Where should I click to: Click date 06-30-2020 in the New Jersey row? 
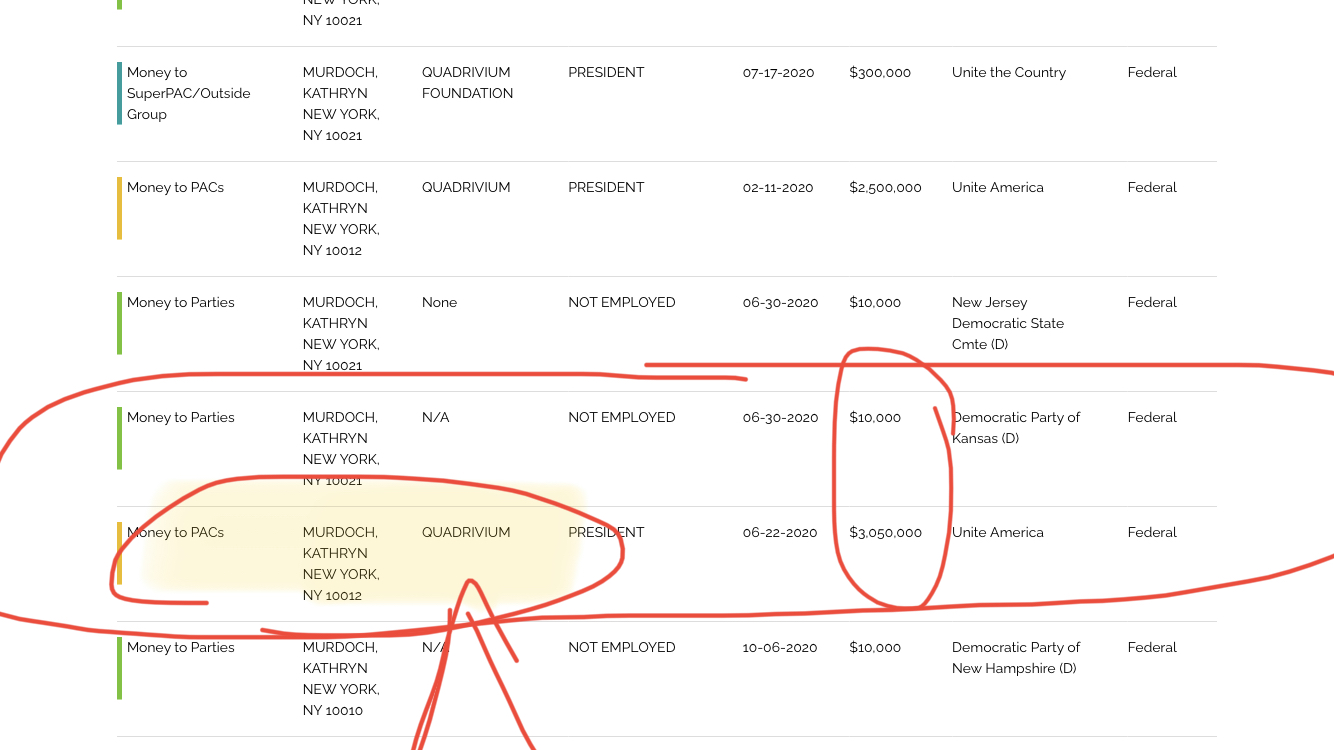780,303
